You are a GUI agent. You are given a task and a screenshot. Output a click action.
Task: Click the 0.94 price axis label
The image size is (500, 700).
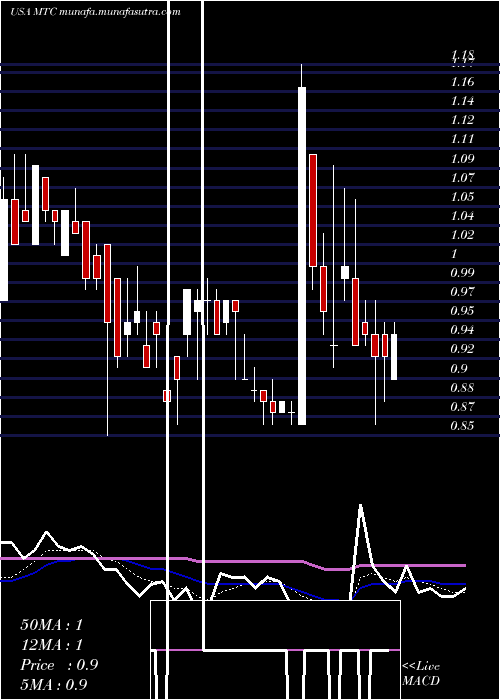click(462, 330)
